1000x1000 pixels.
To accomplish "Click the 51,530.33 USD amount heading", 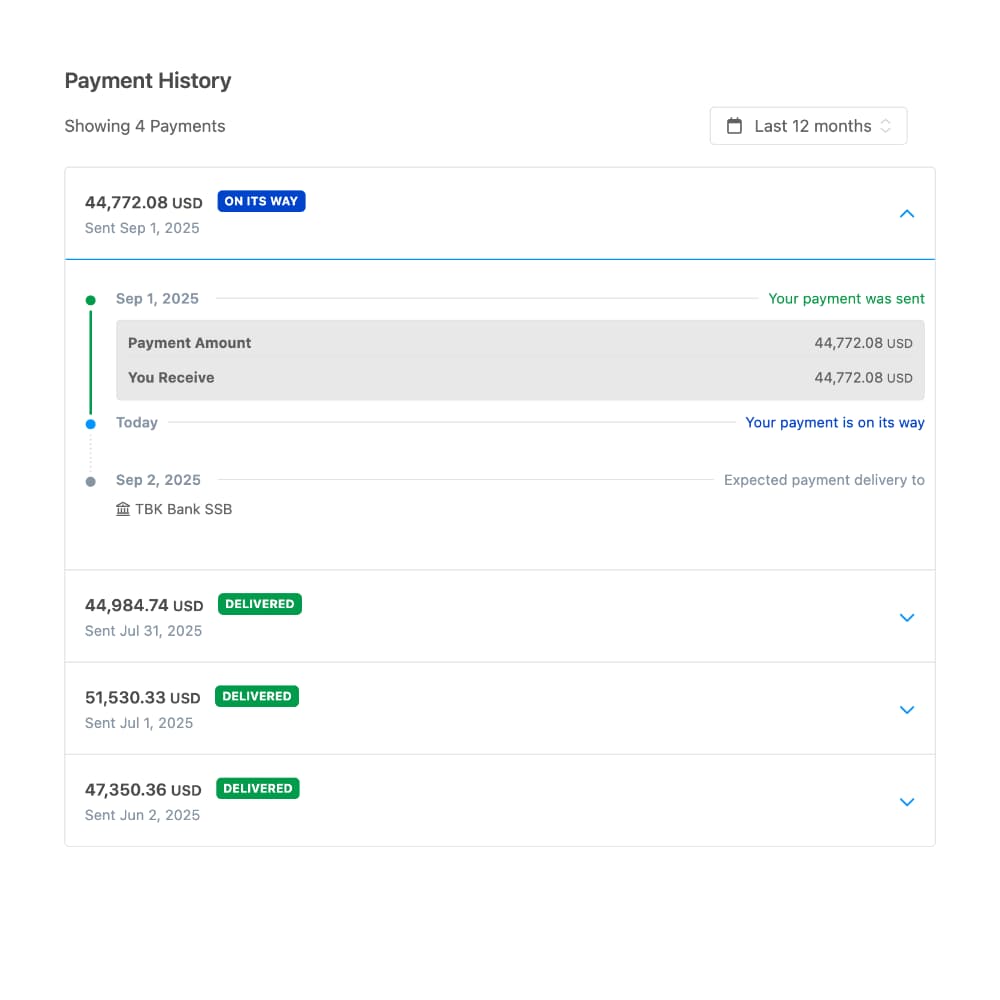I will 143,698.
